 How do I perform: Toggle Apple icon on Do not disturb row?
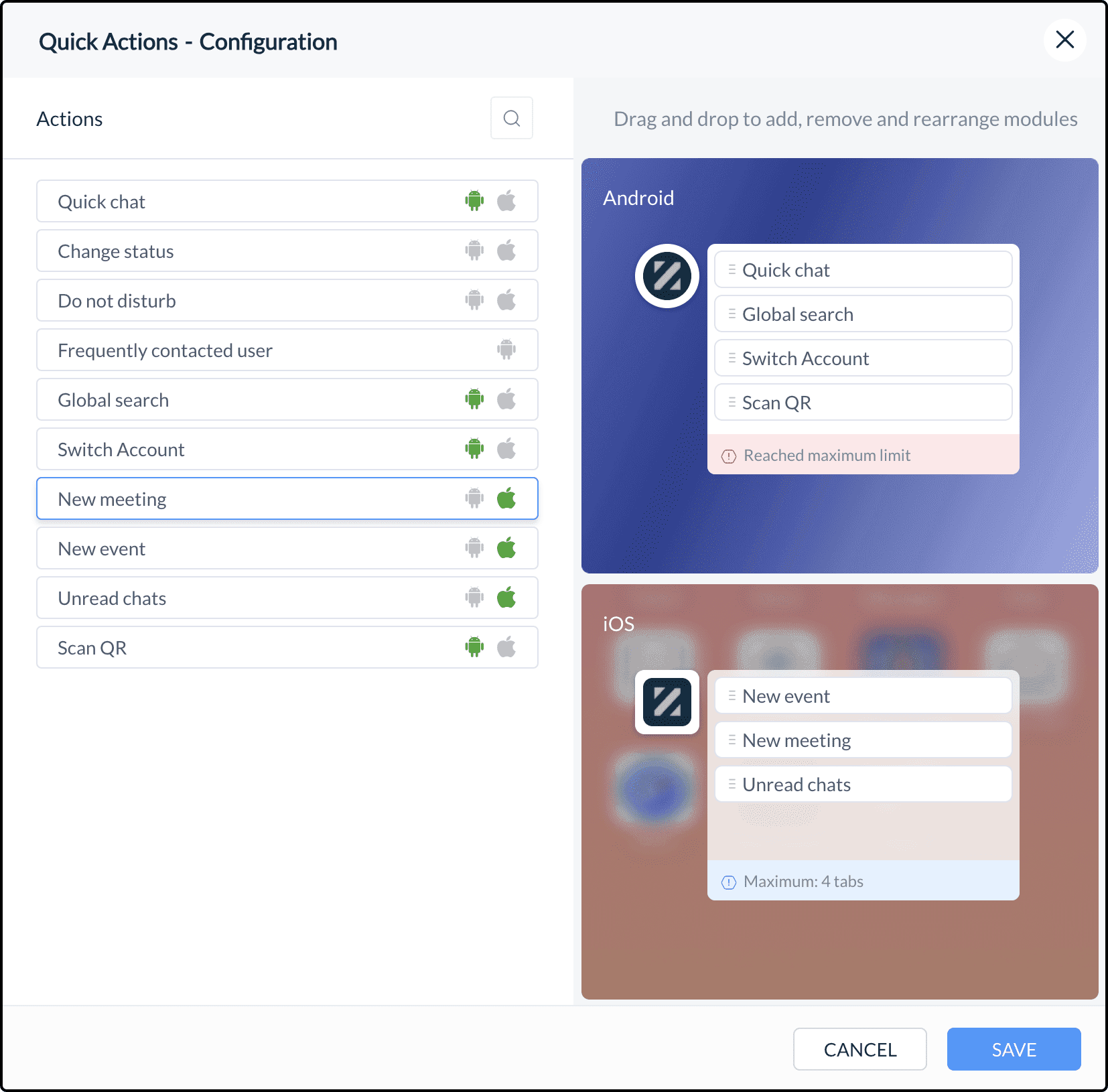[x=506, y=300]
